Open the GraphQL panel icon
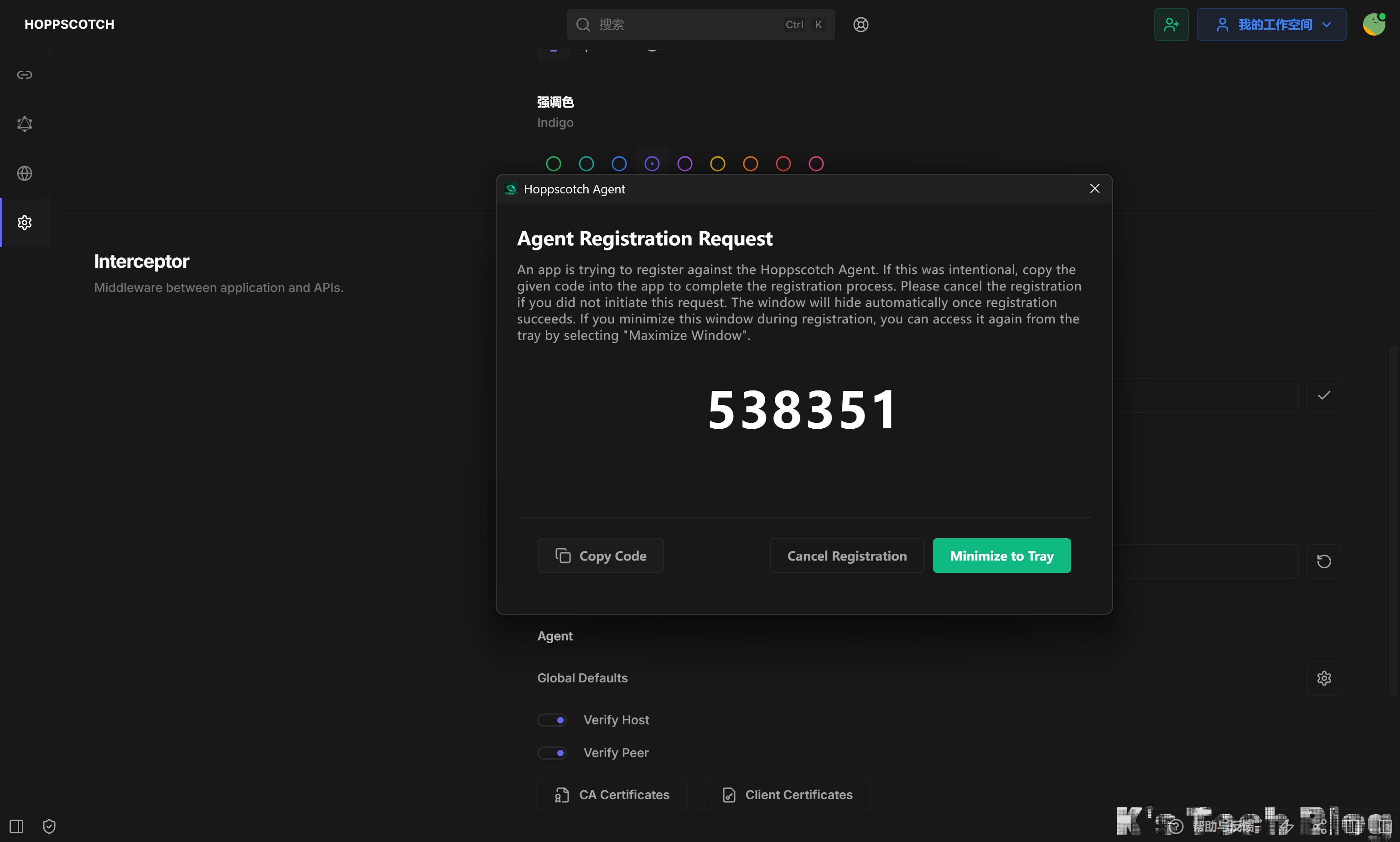 click(24, 124)
